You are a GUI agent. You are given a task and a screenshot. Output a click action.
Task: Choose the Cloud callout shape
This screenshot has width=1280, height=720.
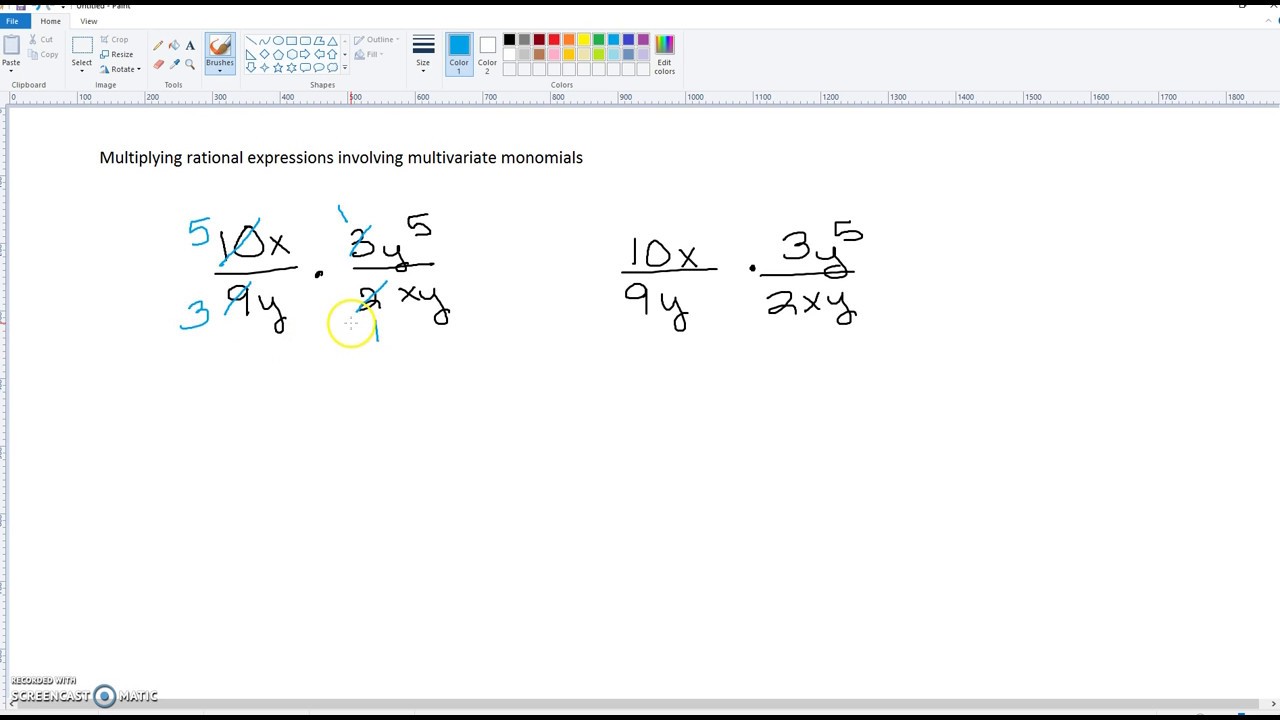pyautogui.click(x=333, y=68)
